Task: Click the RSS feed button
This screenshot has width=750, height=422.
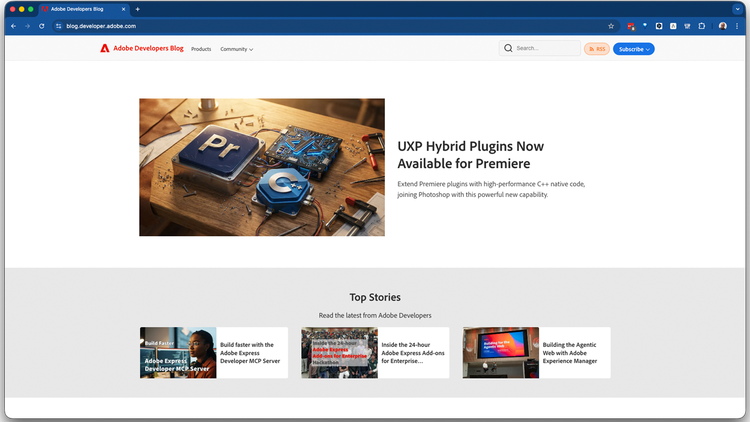Action: click(x=597, y=49)
